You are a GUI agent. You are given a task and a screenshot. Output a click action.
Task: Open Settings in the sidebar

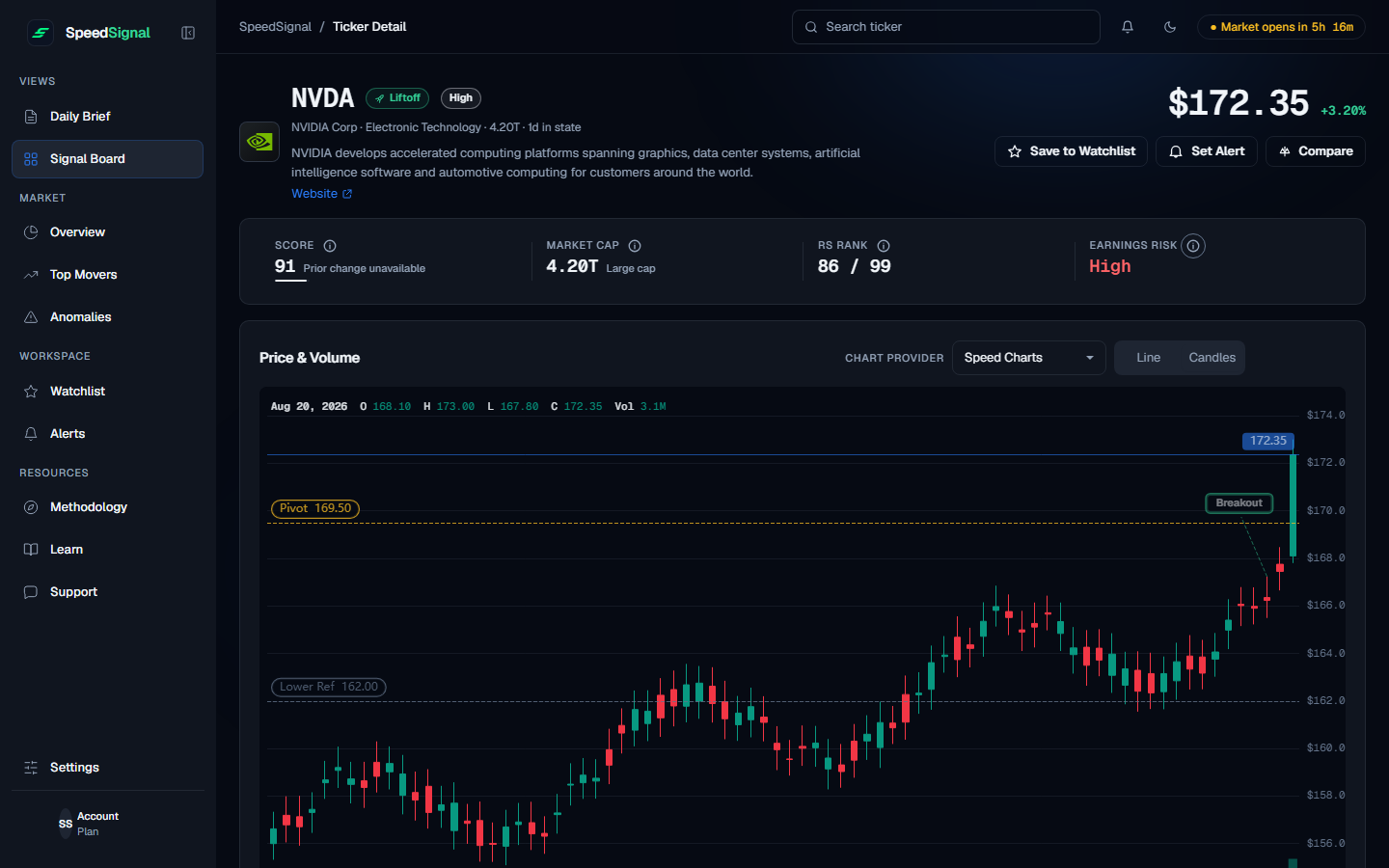[107, 768]
